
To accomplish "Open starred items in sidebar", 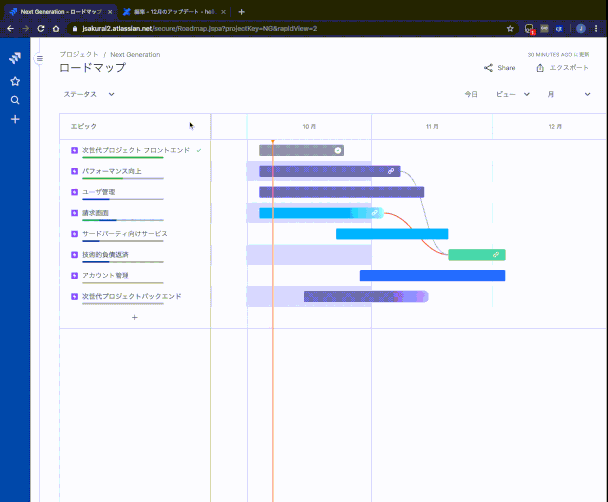I will (x=15, y=81).
